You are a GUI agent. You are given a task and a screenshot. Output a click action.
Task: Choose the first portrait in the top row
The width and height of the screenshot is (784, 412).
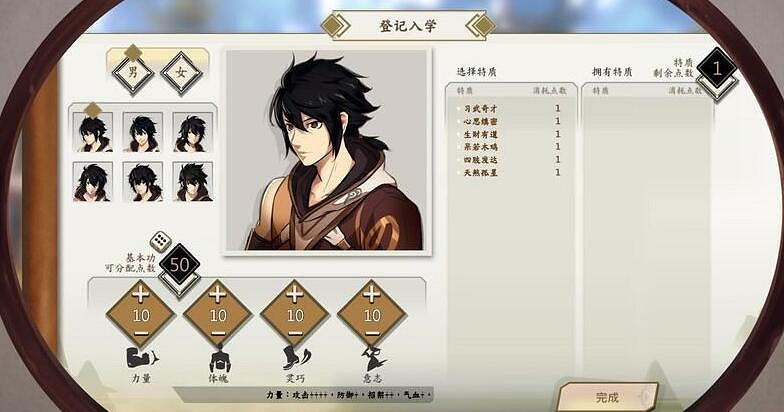[92, 132]
